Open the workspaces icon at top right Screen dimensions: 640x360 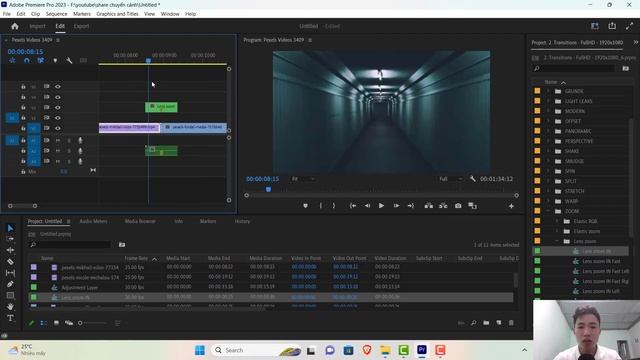[x=595, y=26]
